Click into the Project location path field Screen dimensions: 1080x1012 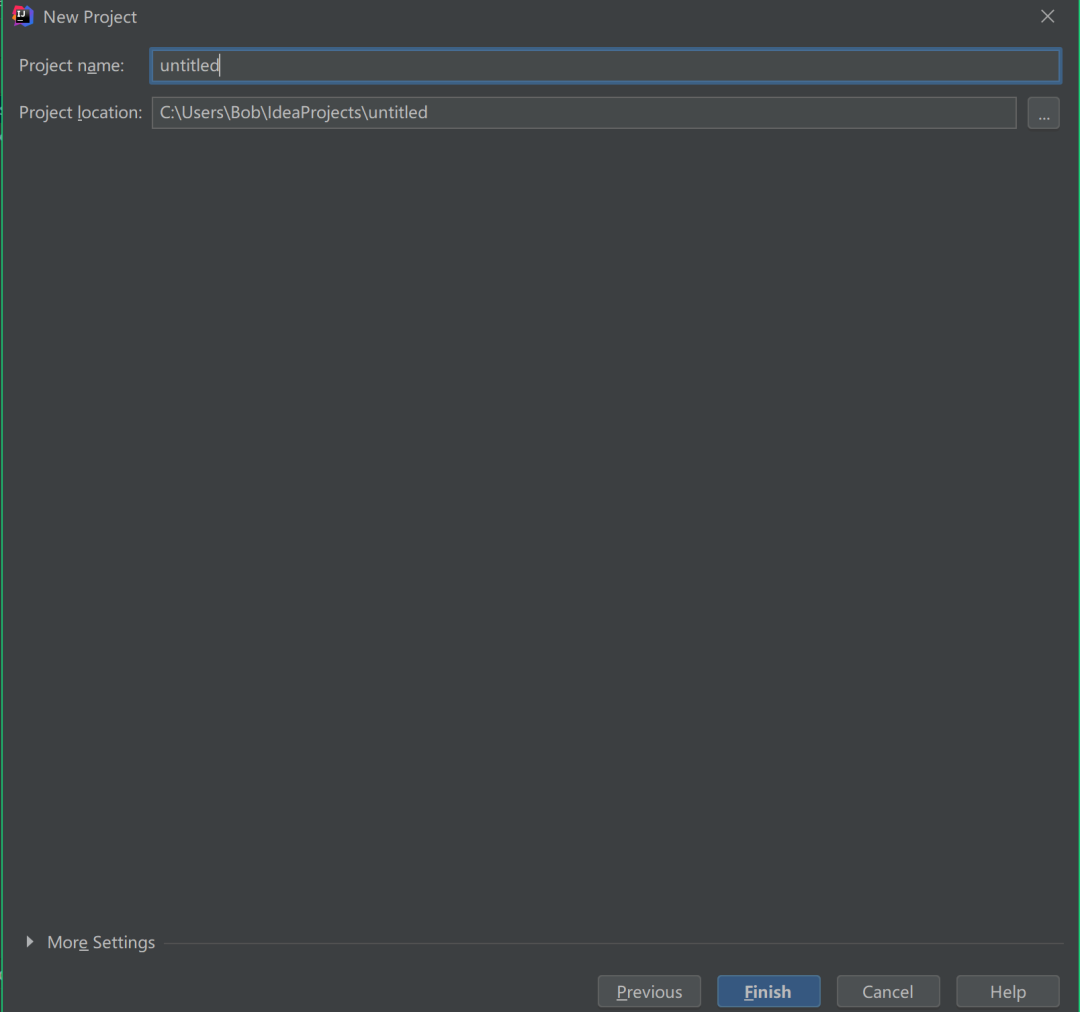pyautogui.click(x=583, y=113)
